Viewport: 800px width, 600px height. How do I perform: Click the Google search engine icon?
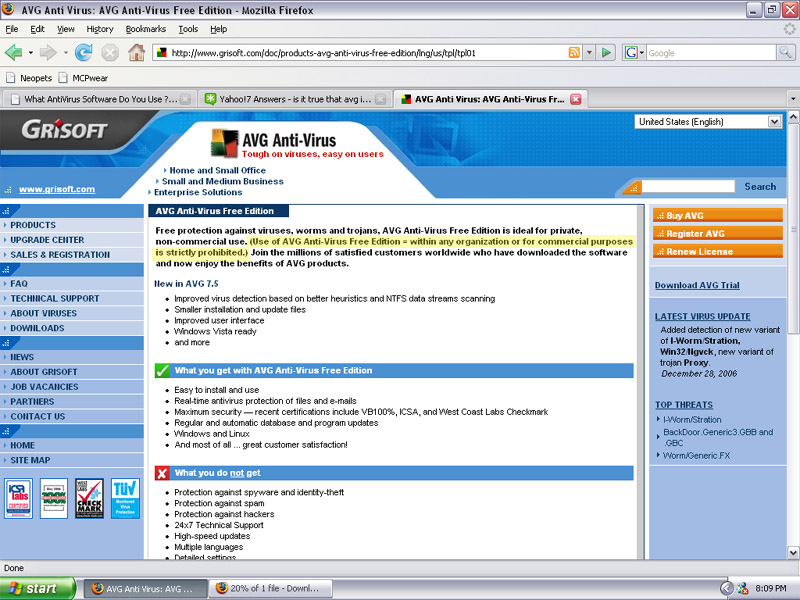[x=631, y=53]
